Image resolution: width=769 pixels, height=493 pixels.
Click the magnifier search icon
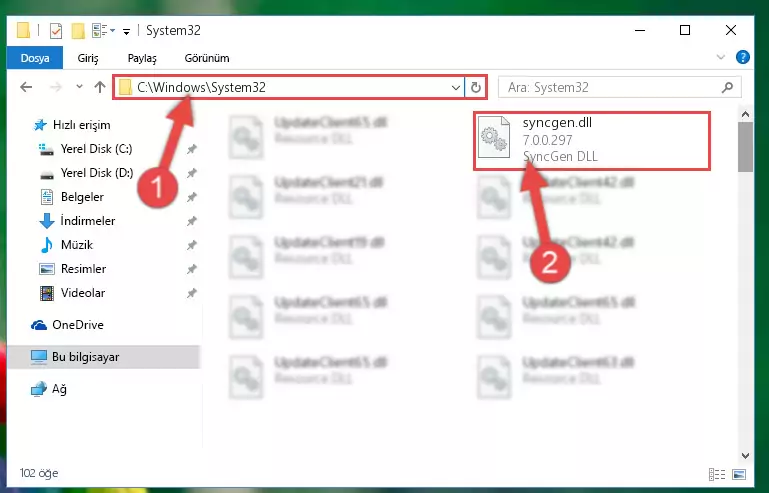[x=727, y=87]
